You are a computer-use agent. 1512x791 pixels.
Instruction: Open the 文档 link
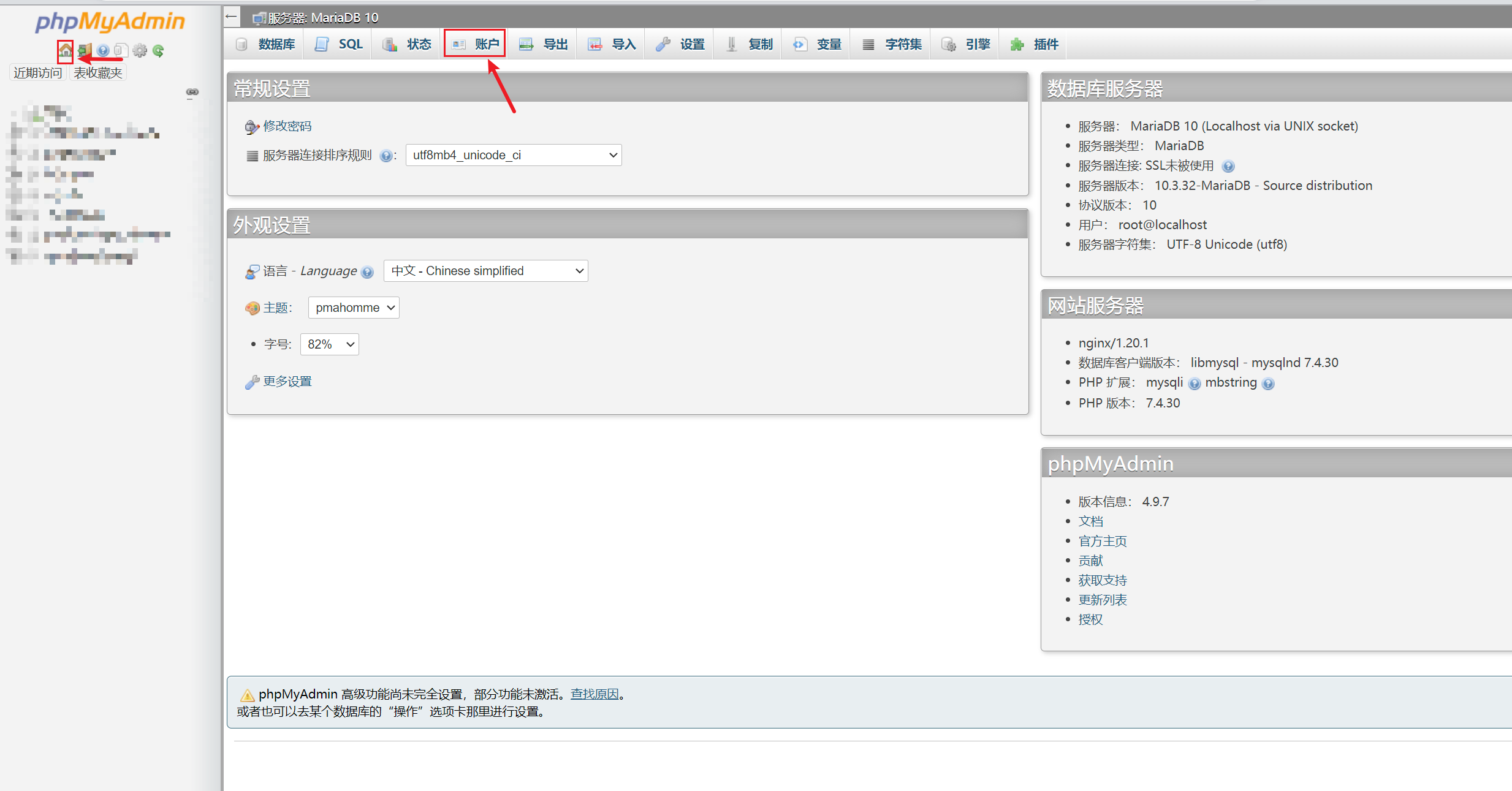tap(1090, 521)
